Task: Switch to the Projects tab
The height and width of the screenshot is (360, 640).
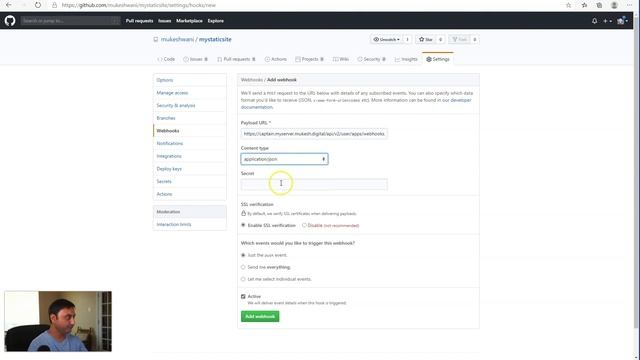Action: [x=309, y=59]
